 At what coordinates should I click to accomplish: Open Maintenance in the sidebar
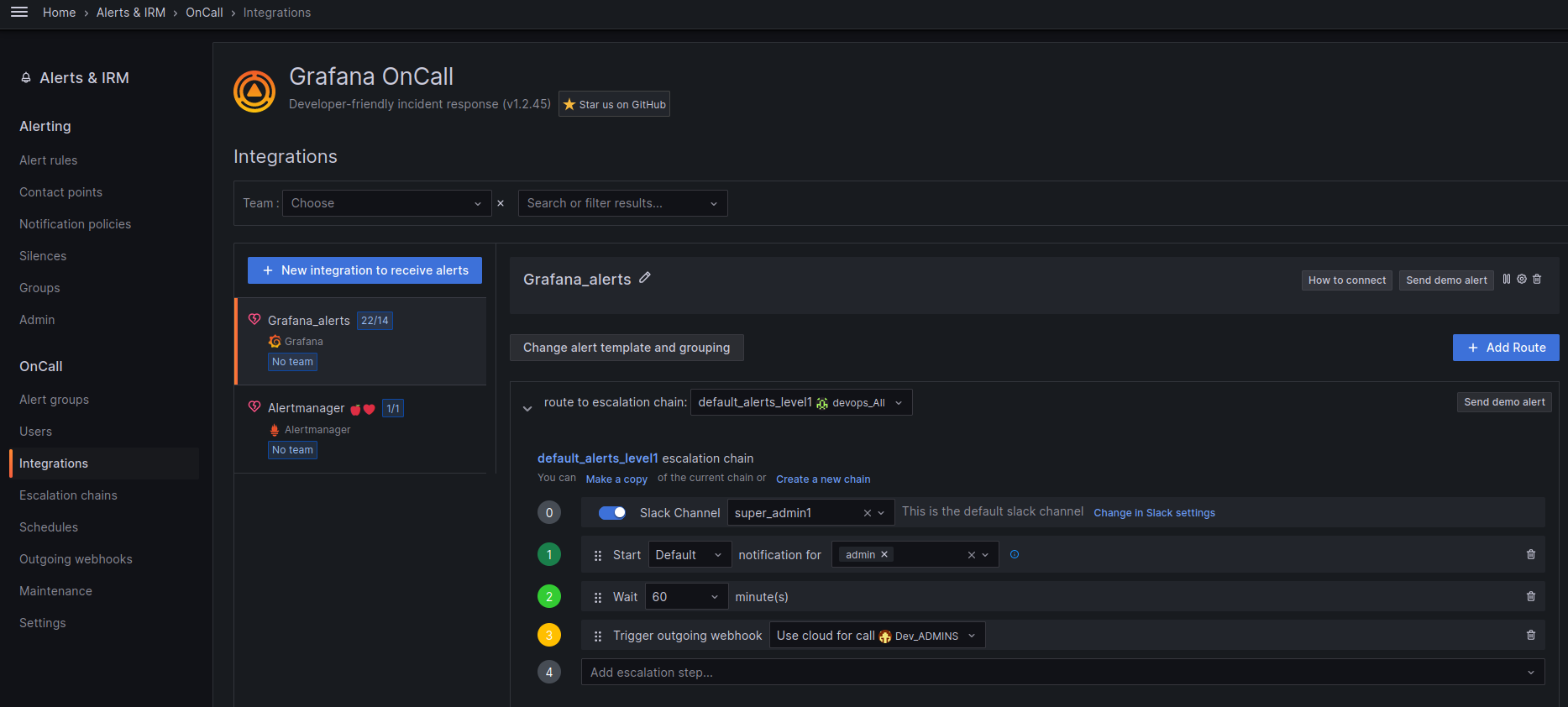[x=56, y=591]
